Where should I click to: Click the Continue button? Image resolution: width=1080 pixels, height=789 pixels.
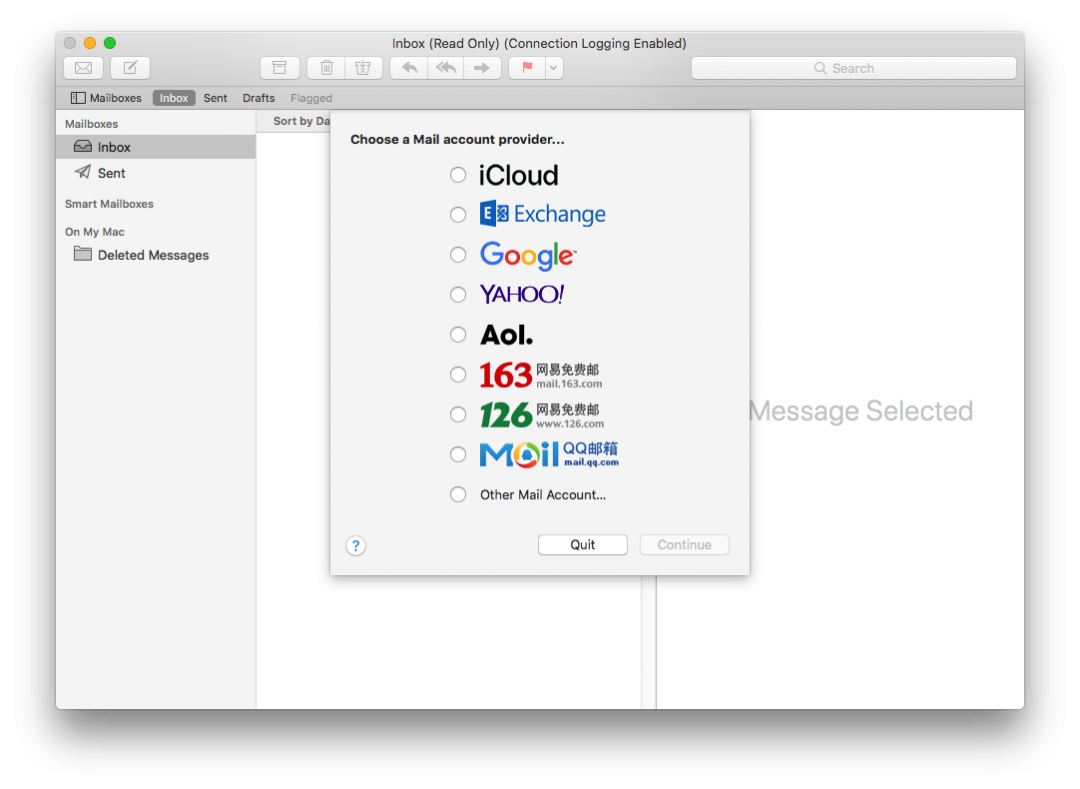684,545
